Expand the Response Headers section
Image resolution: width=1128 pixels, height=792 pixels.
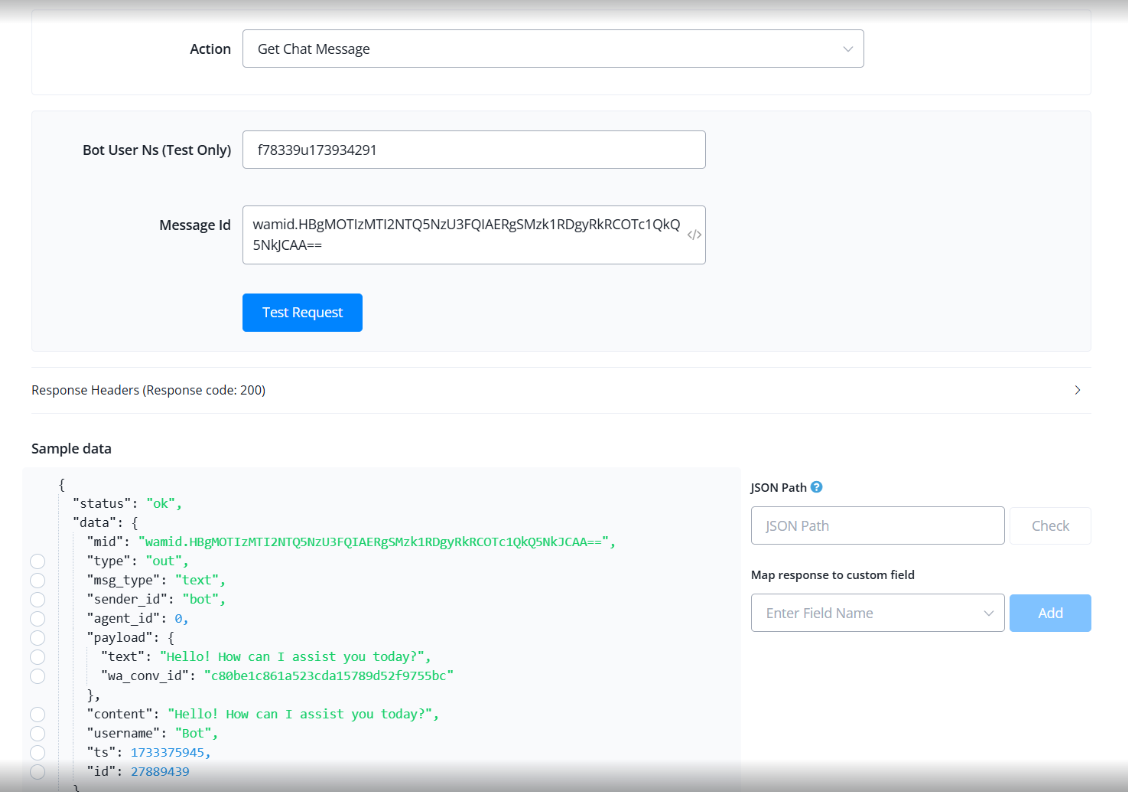[x=1077, y=390]
